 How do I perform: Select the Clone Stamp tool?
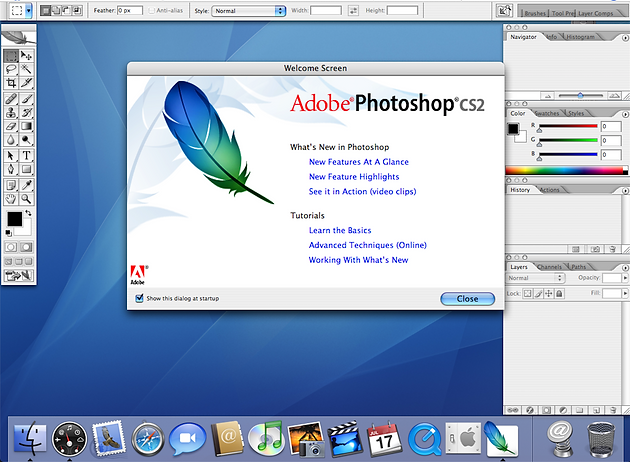(x=11, y=112)
